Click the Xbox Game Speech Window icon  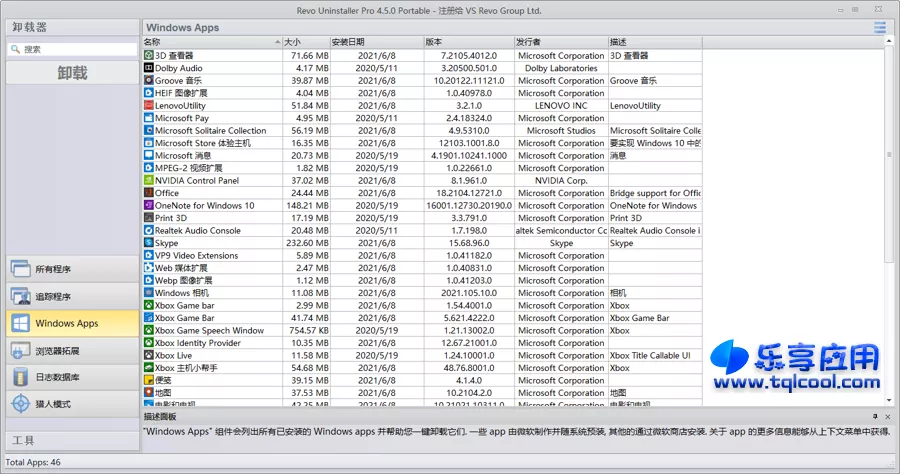click(x=149, y=331)
